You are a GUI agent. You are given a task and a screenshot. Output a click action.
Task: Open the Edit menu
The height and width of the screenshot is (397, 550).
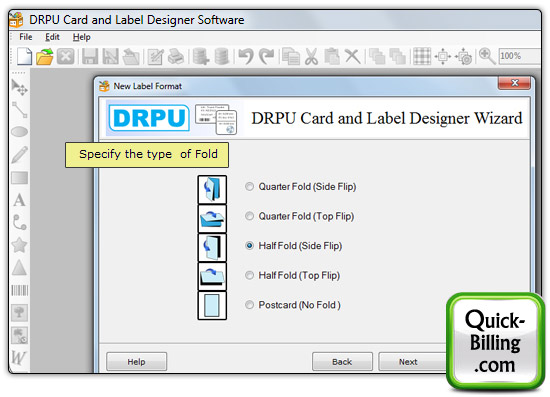52,37
